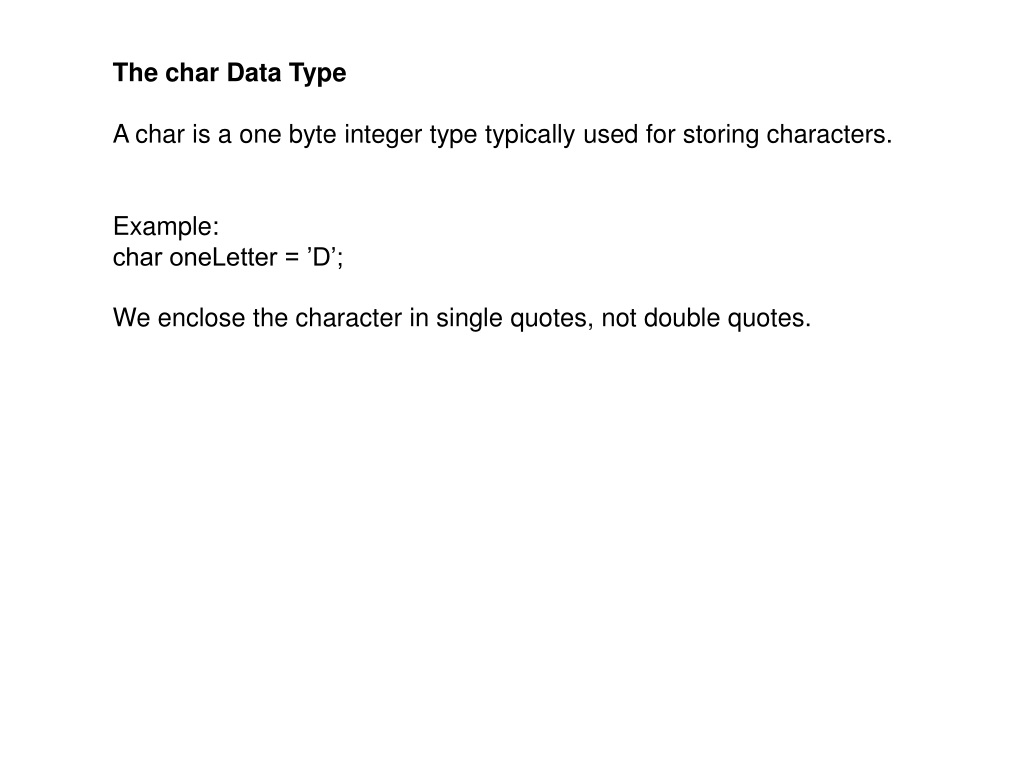Click the word "character" in the last sentence
This screenshot has width=1024, height=768.
[x=349, y=318]
